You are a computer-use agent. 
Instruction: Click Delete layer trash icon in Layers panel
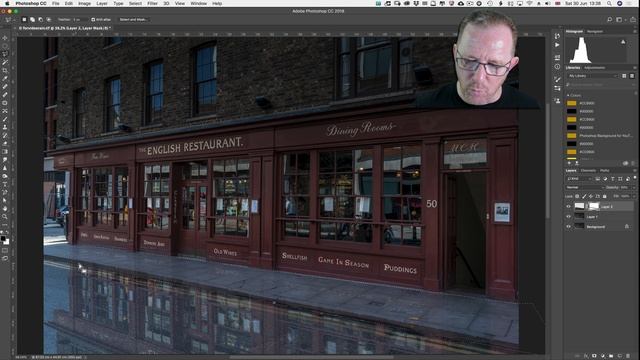pos(628,356)
